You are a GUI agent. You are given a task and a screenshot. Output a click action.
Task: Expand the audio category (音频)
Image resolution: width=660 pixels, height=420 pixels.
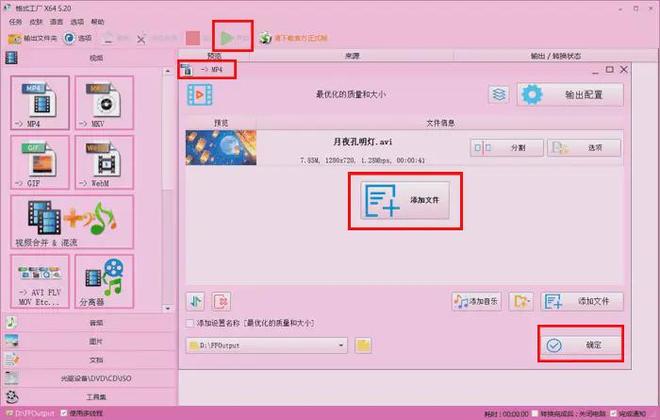[89, 323]
